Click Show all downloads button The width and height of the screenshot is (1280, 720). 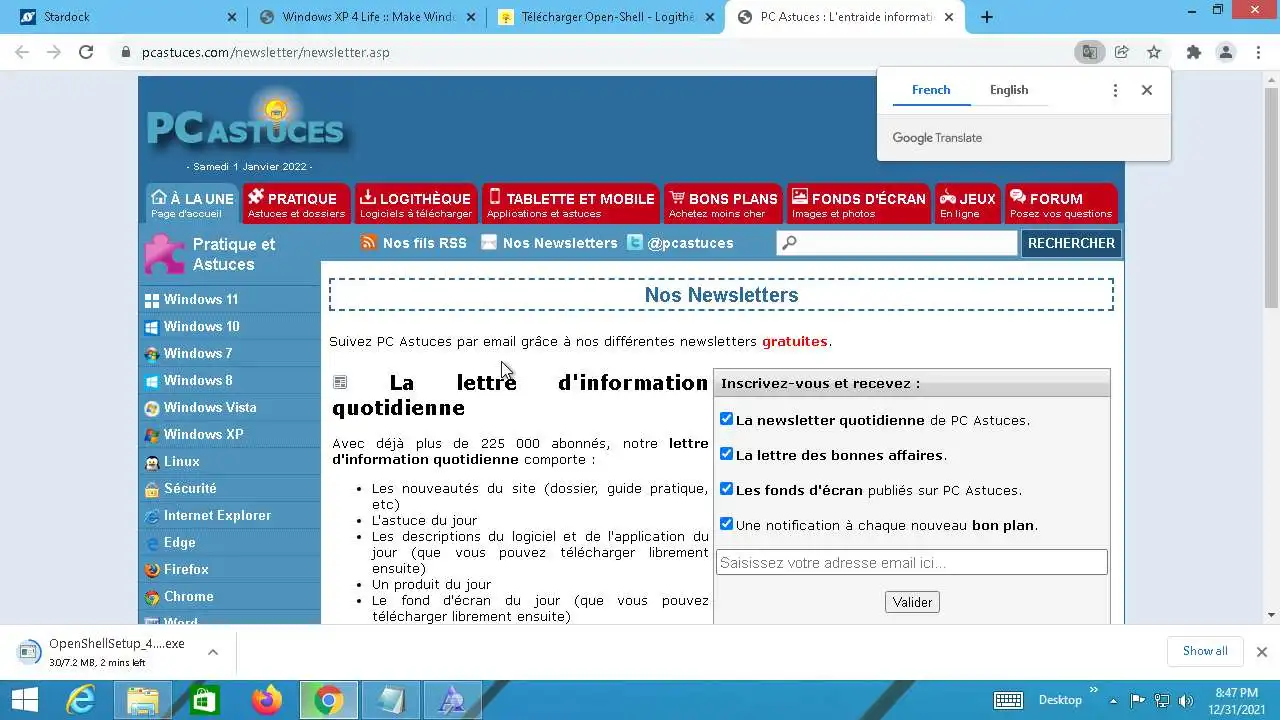click(x=1205, y=651)
